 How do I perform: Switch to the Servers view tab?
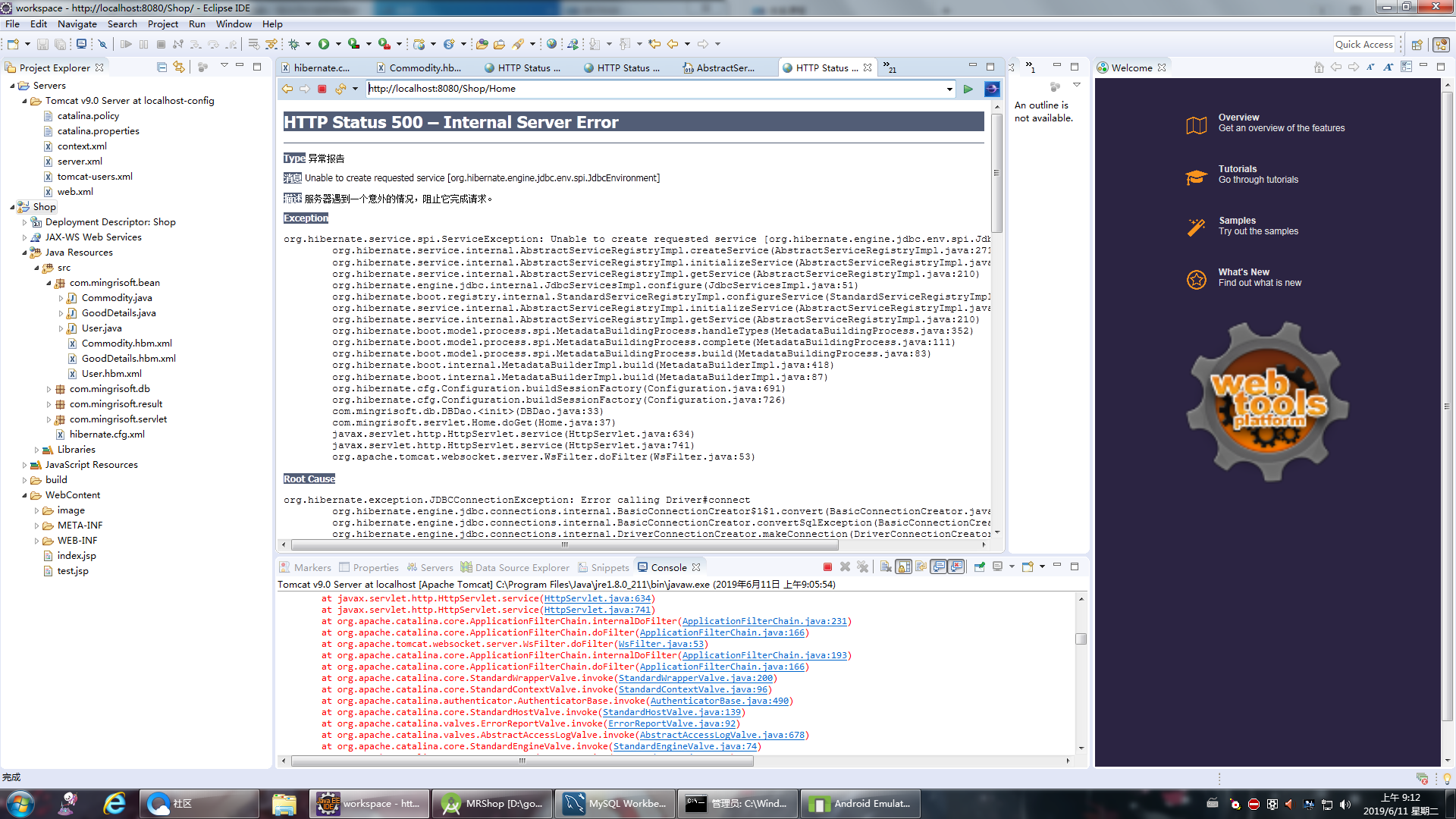430,567
